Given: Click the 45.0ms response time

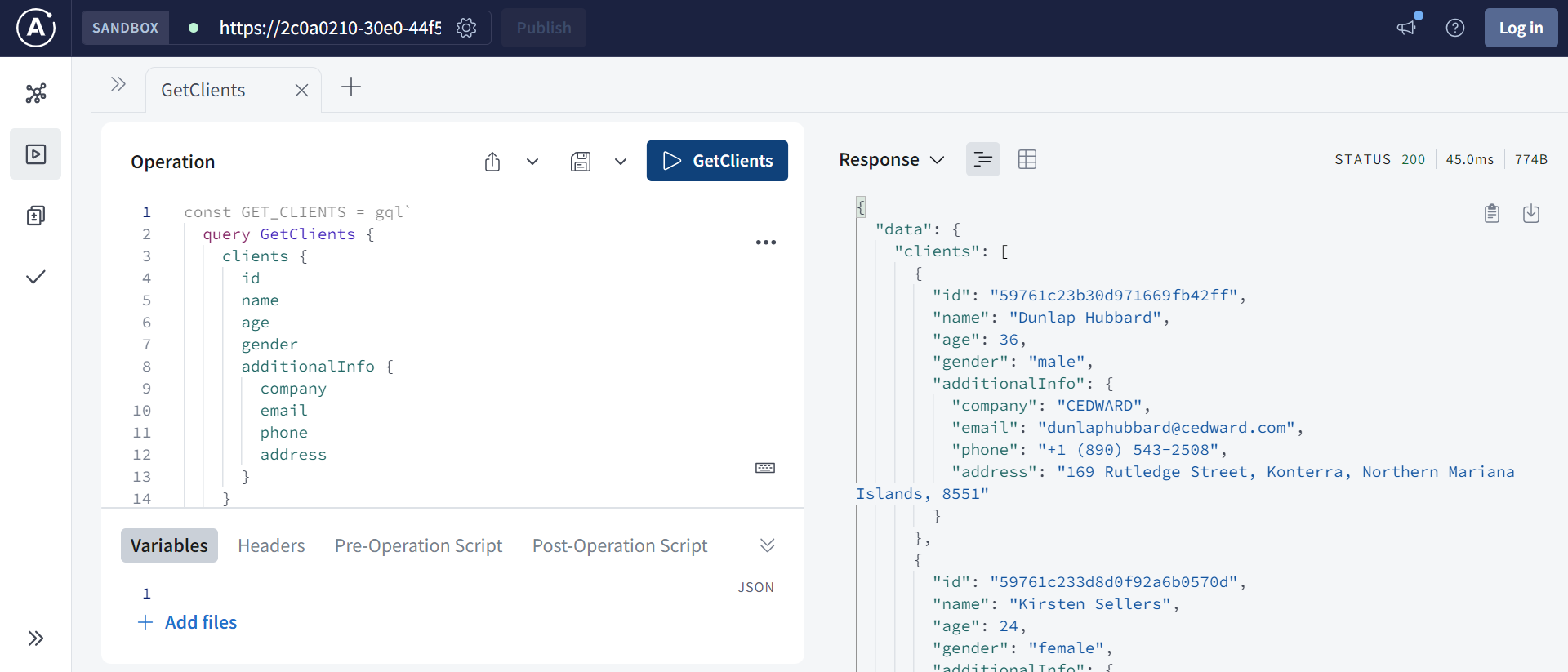Looking at the screenshot, I should tap(1470, 159).
